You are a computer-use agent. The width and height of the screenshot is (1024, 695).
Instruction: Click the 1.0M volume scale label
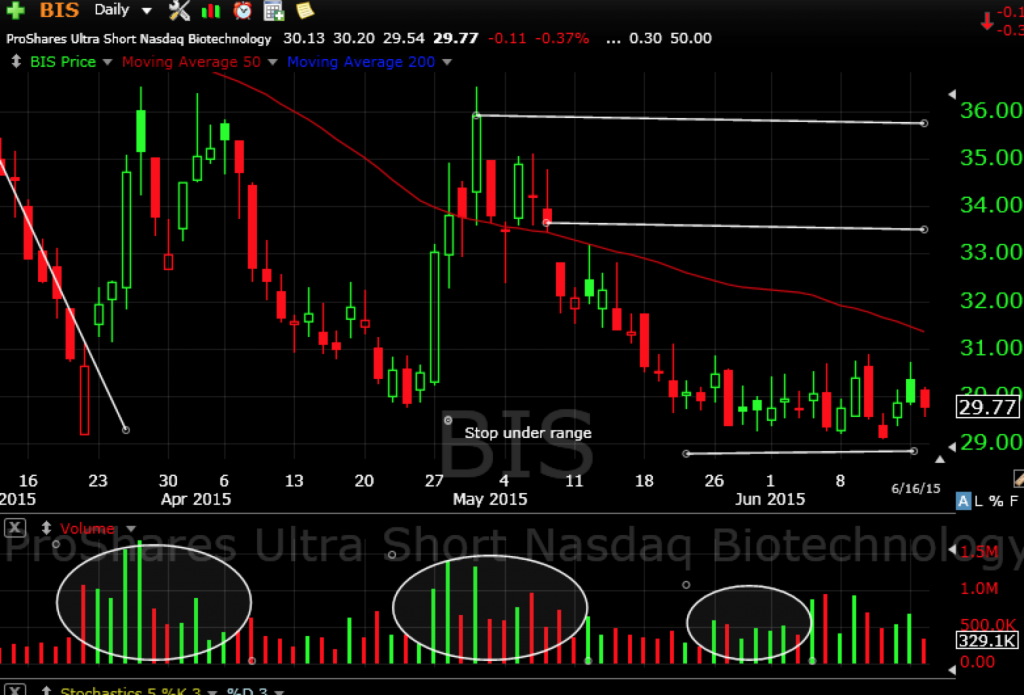(x=978, y=589)
